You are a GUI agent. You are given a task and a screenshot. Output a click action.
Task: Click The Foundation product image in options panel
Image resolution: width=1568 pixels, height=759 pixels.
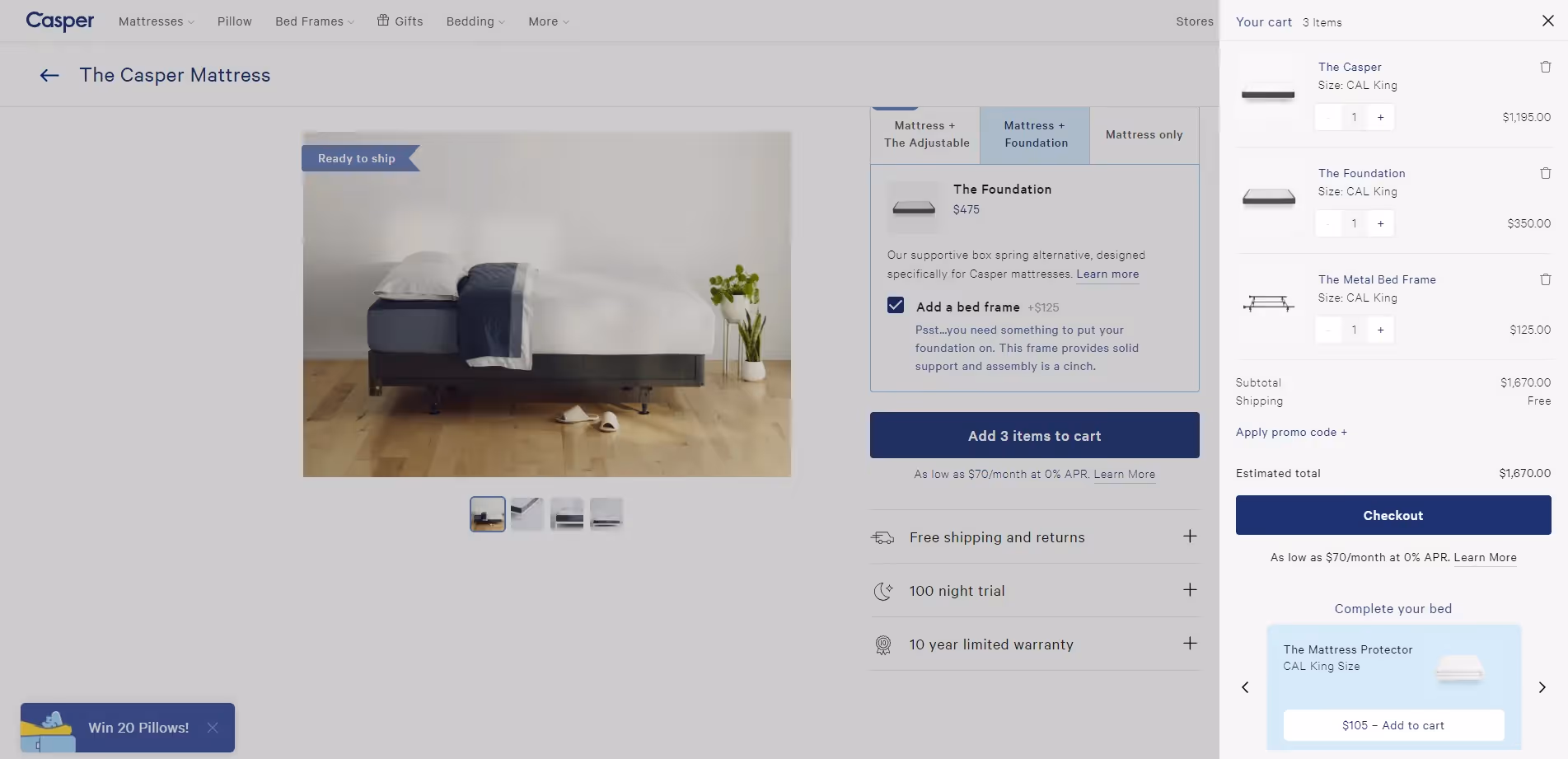pyautogui.click(x=914, y=207)
